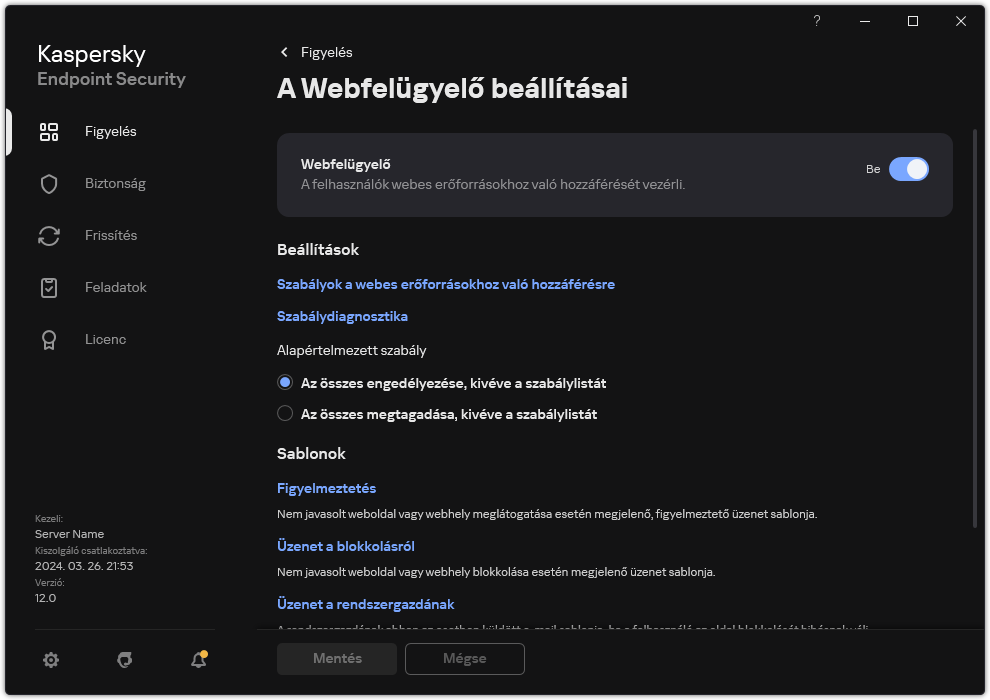Open application settings via gear icon

pyautogui.click(x=51, y=660)
